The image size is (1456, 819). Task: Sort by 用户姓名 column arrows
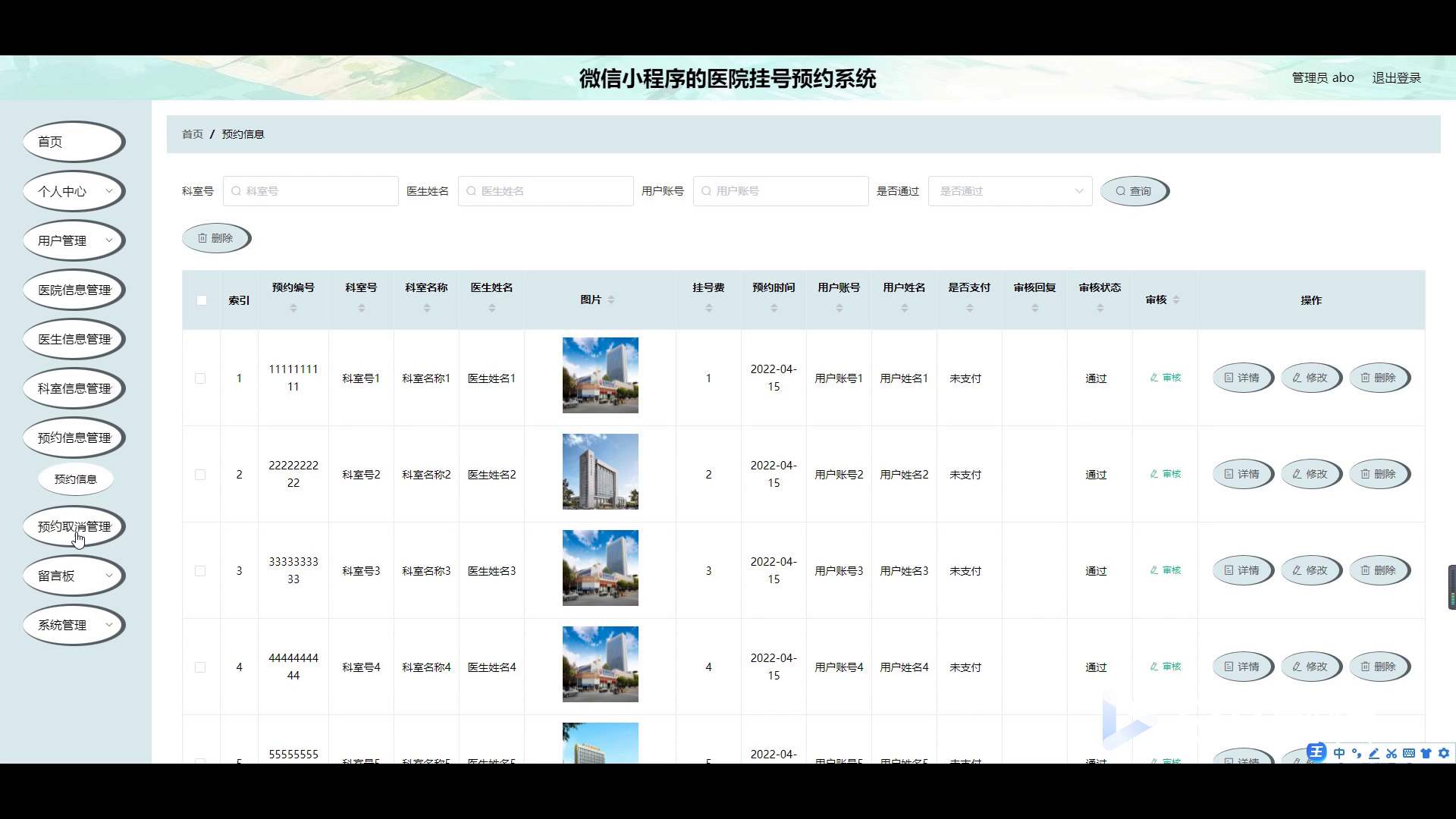[x=905, y=308]
